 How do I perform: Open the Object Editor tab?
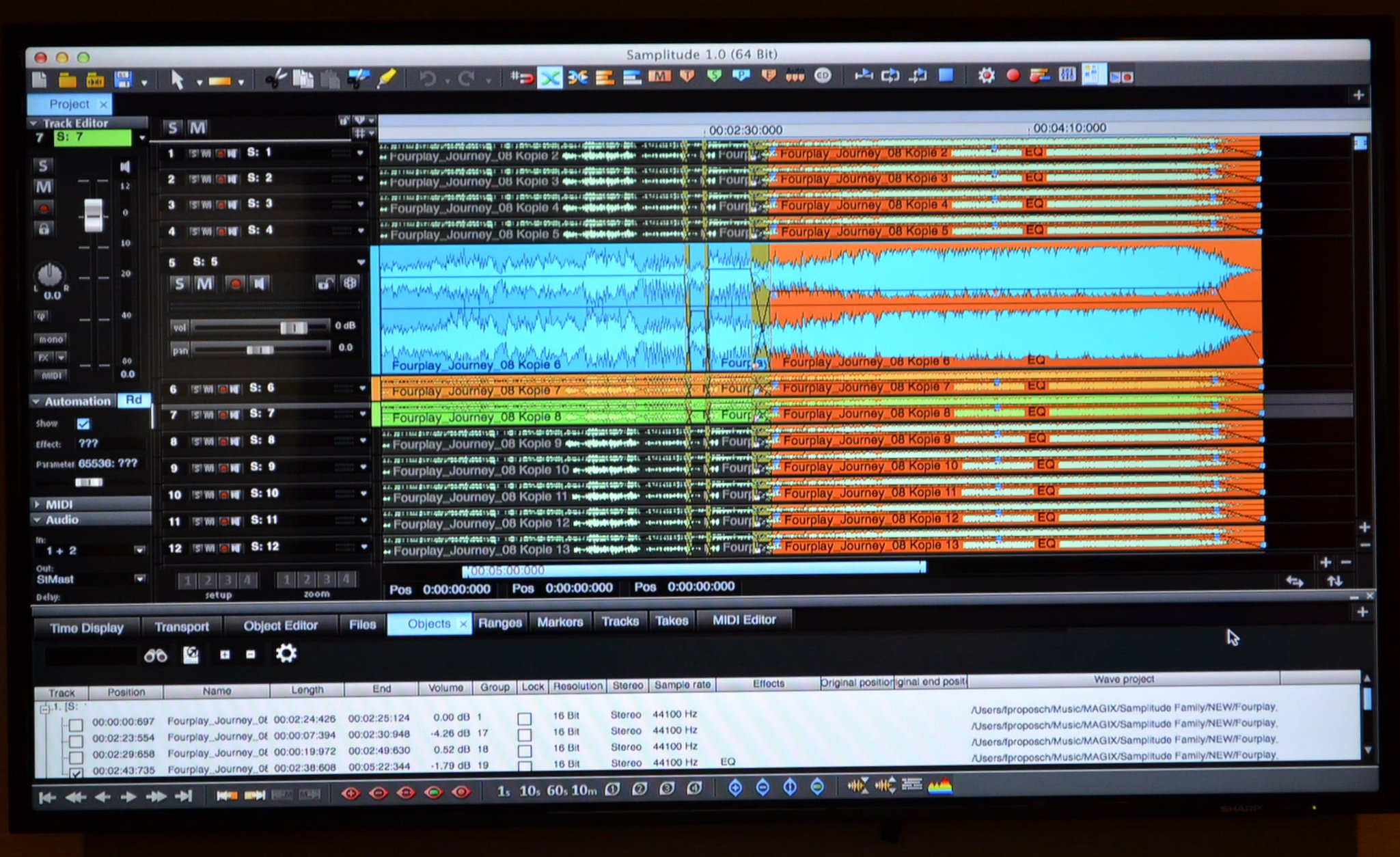[281, 625]
